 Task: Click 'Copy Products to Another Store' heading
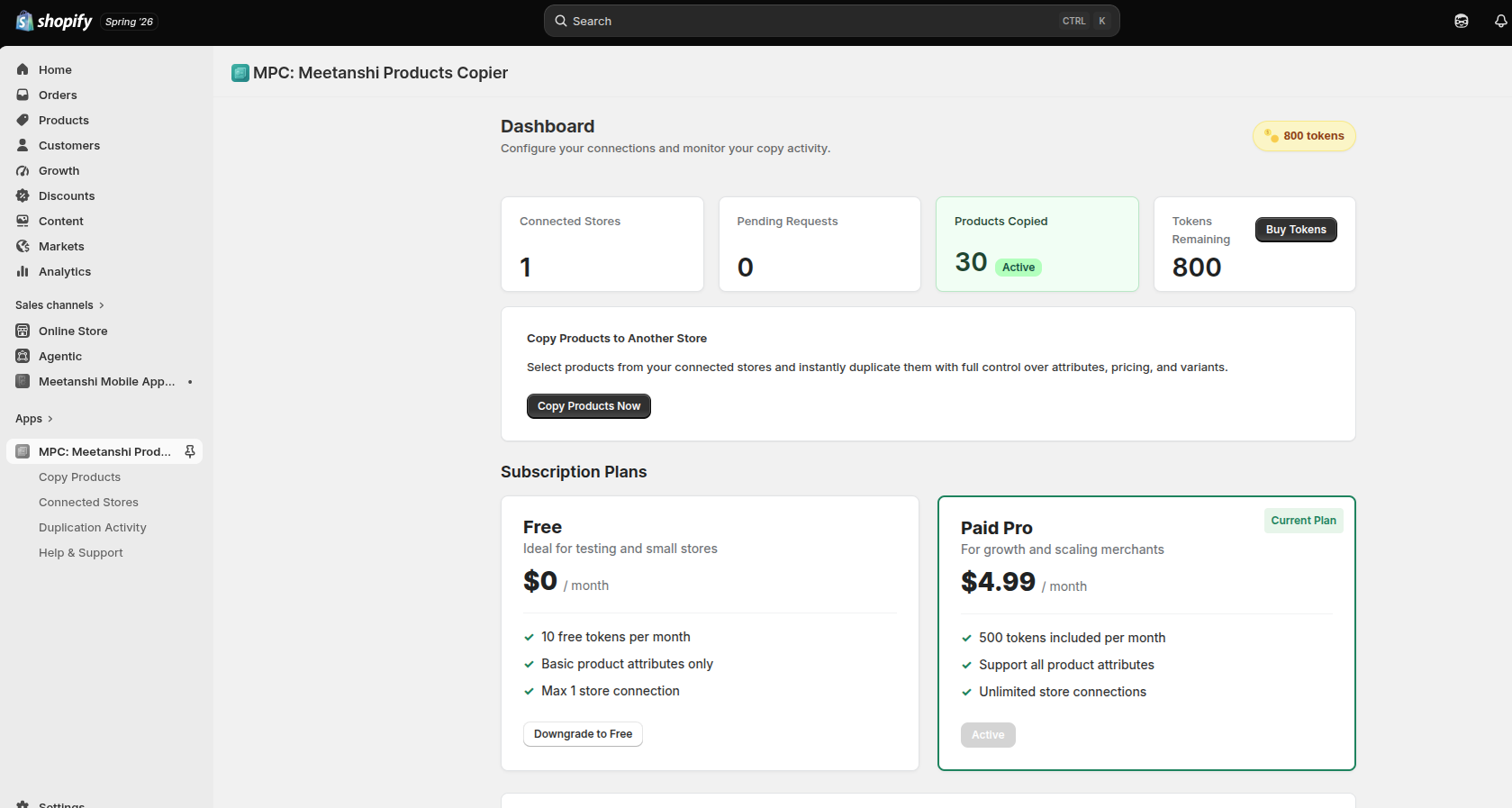click(617, 339)
